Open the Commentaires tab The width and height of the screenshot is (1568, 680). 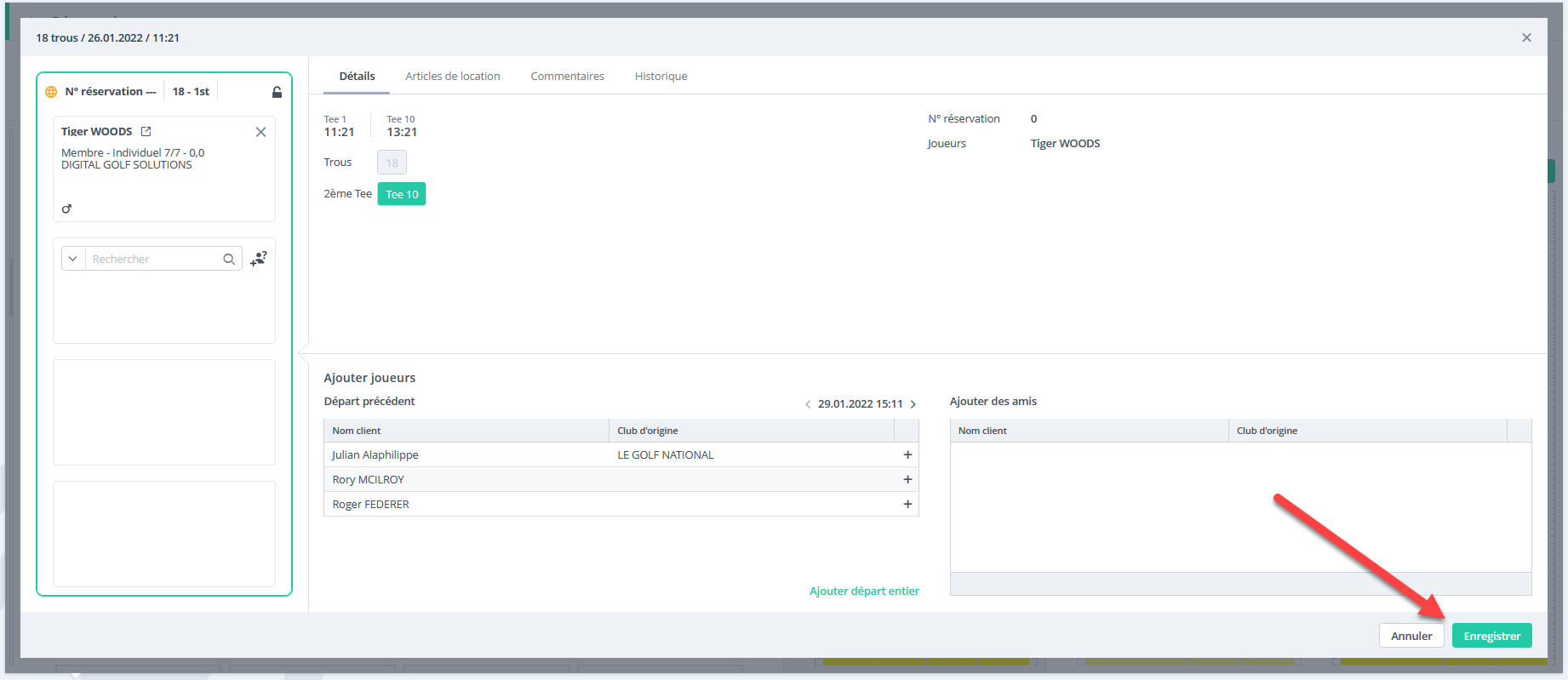coord(568,76)
